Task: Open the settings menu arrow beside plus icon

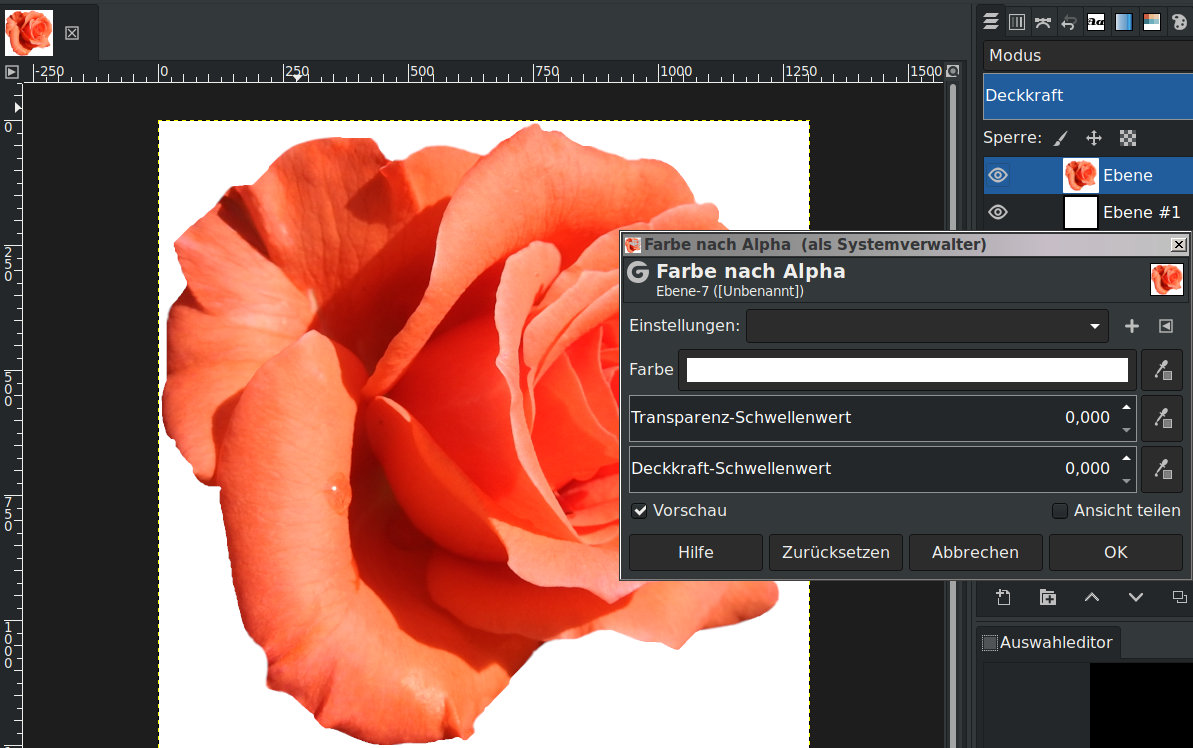Action: click(1165, 326)
